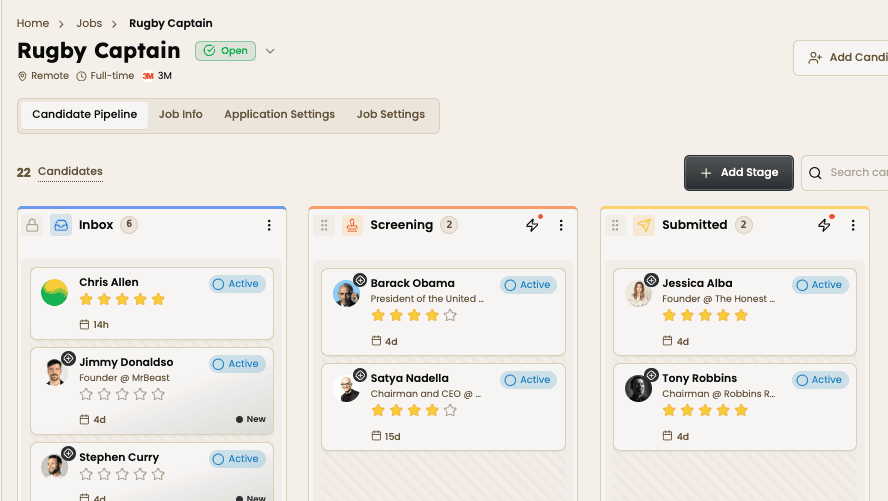Toggle Jessica Alba's Active status
The height and width of the screenshot is (501, 888).
tap(820, 285)
